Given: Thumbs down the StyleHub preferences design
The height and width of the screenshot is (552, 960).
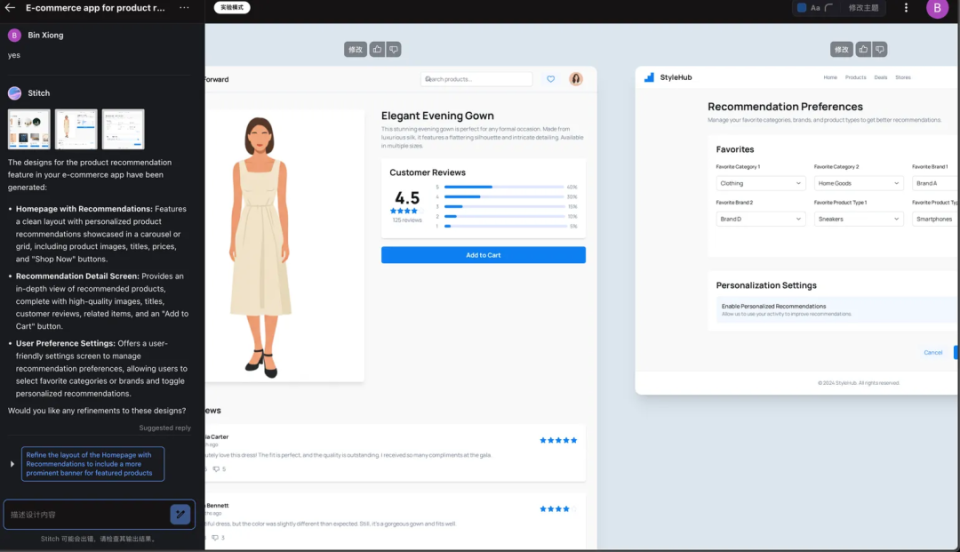Looking at the screenshot, I should [x=880, y=50].
